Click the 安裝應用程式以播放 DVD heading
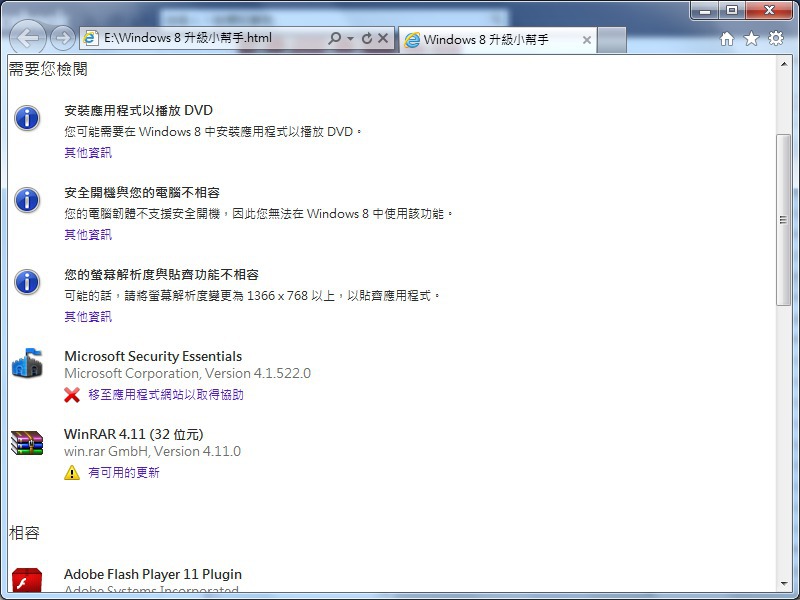Screen dimensions: 800x600 pos(138,110)
